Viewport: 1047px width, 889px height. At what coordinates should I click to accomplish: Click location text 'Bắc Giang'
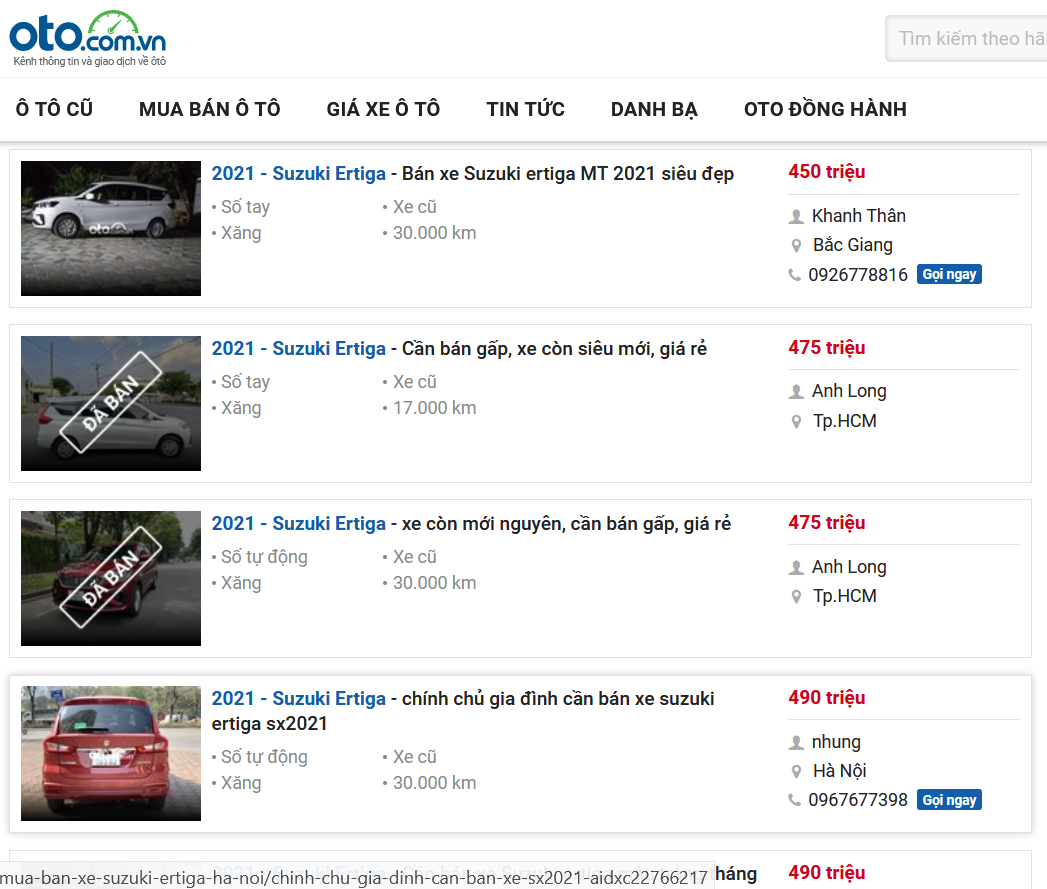(853, 245)
